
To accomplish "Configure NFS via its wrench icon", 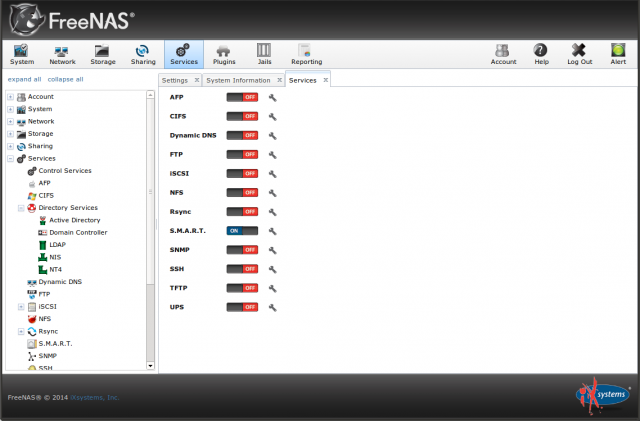I will point(273,193).
